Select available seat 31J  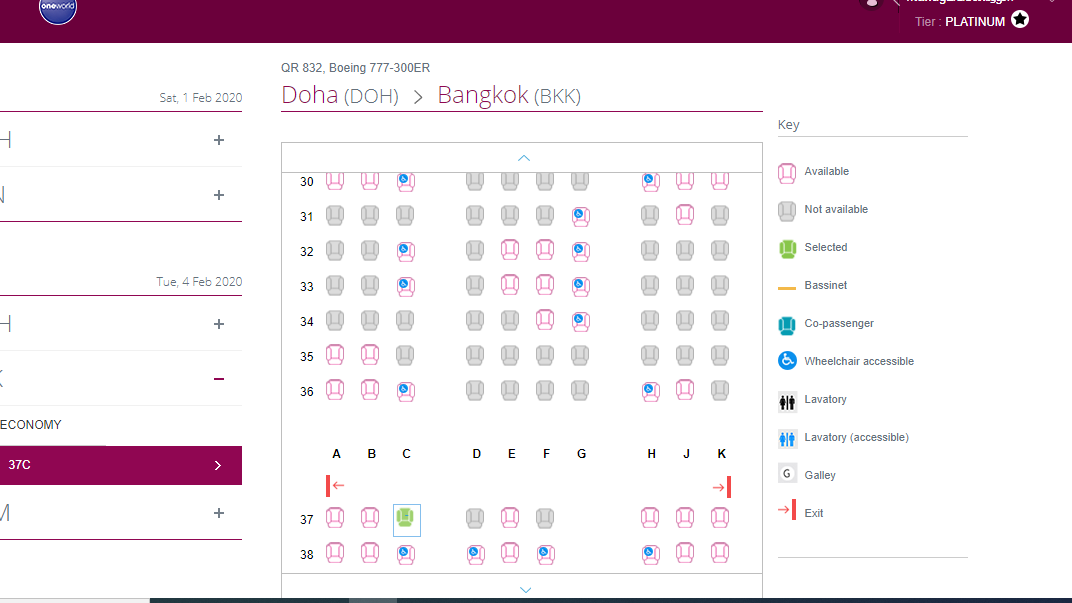[685, 215]
